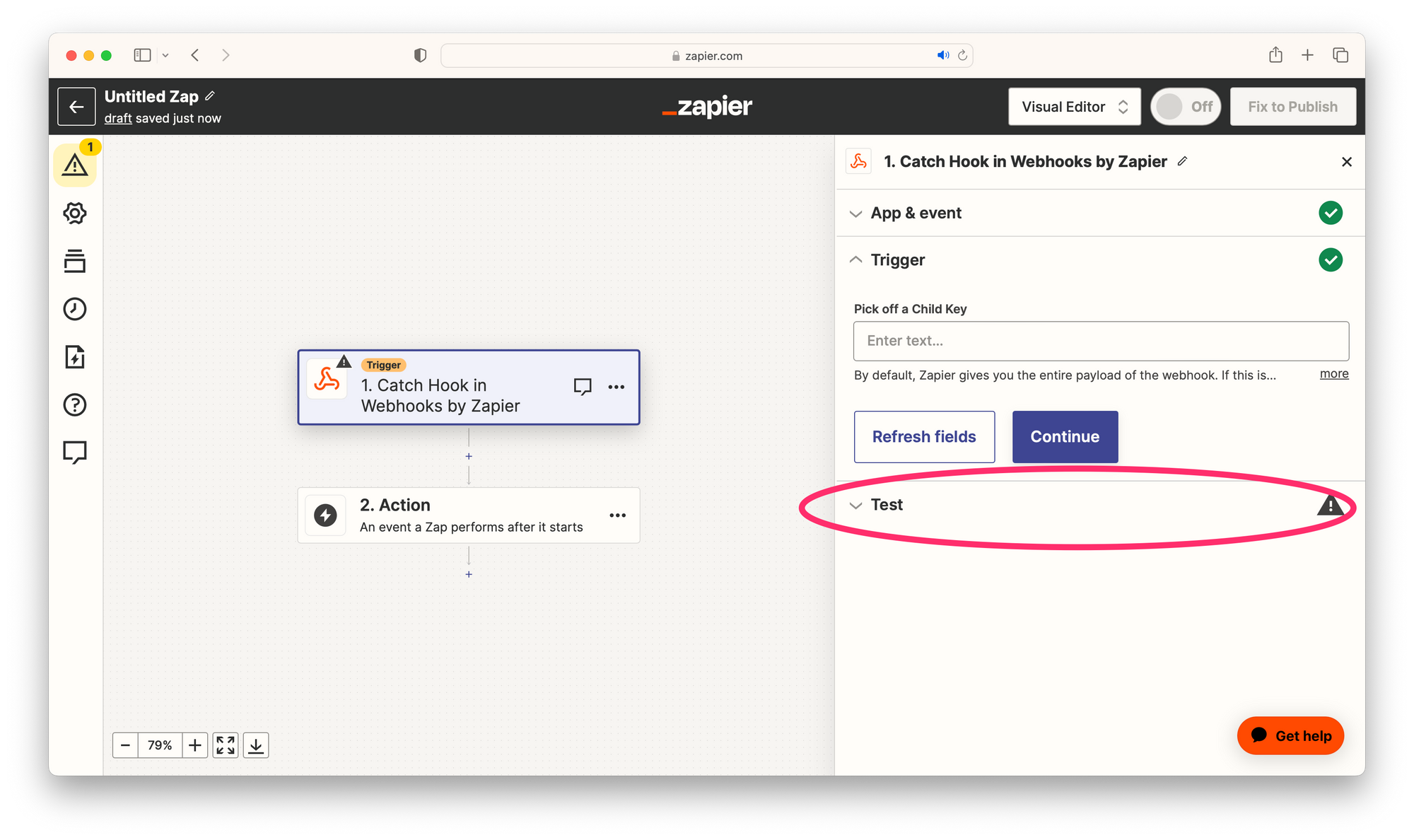Click the Action bolt icon on step 2
The width and height of the screenshot is (1414, 840).
tap(325, 515)
